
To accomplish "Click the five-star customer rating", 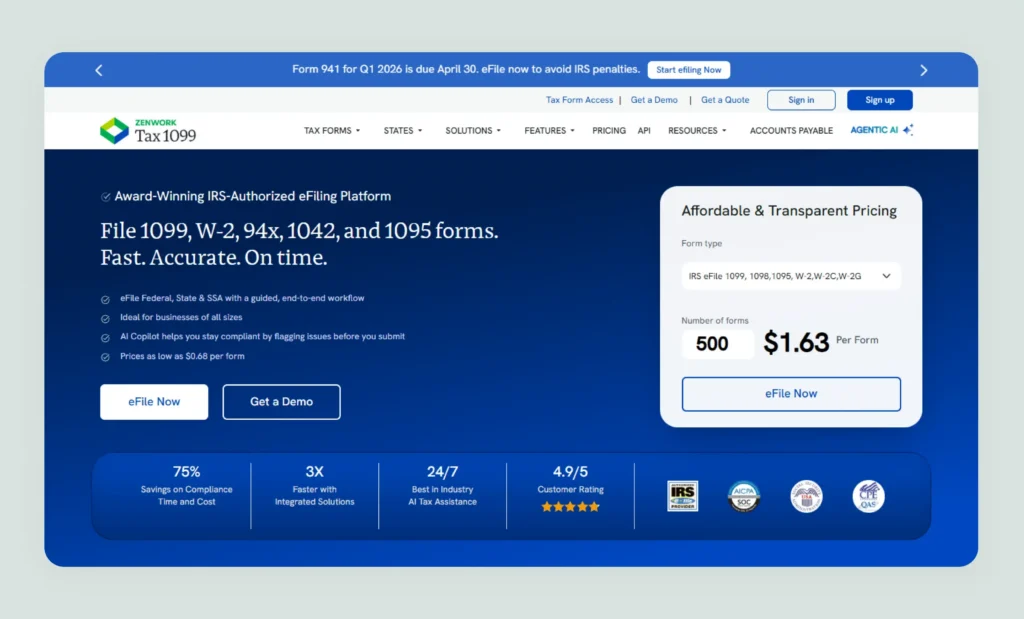I will coord(570,507).
